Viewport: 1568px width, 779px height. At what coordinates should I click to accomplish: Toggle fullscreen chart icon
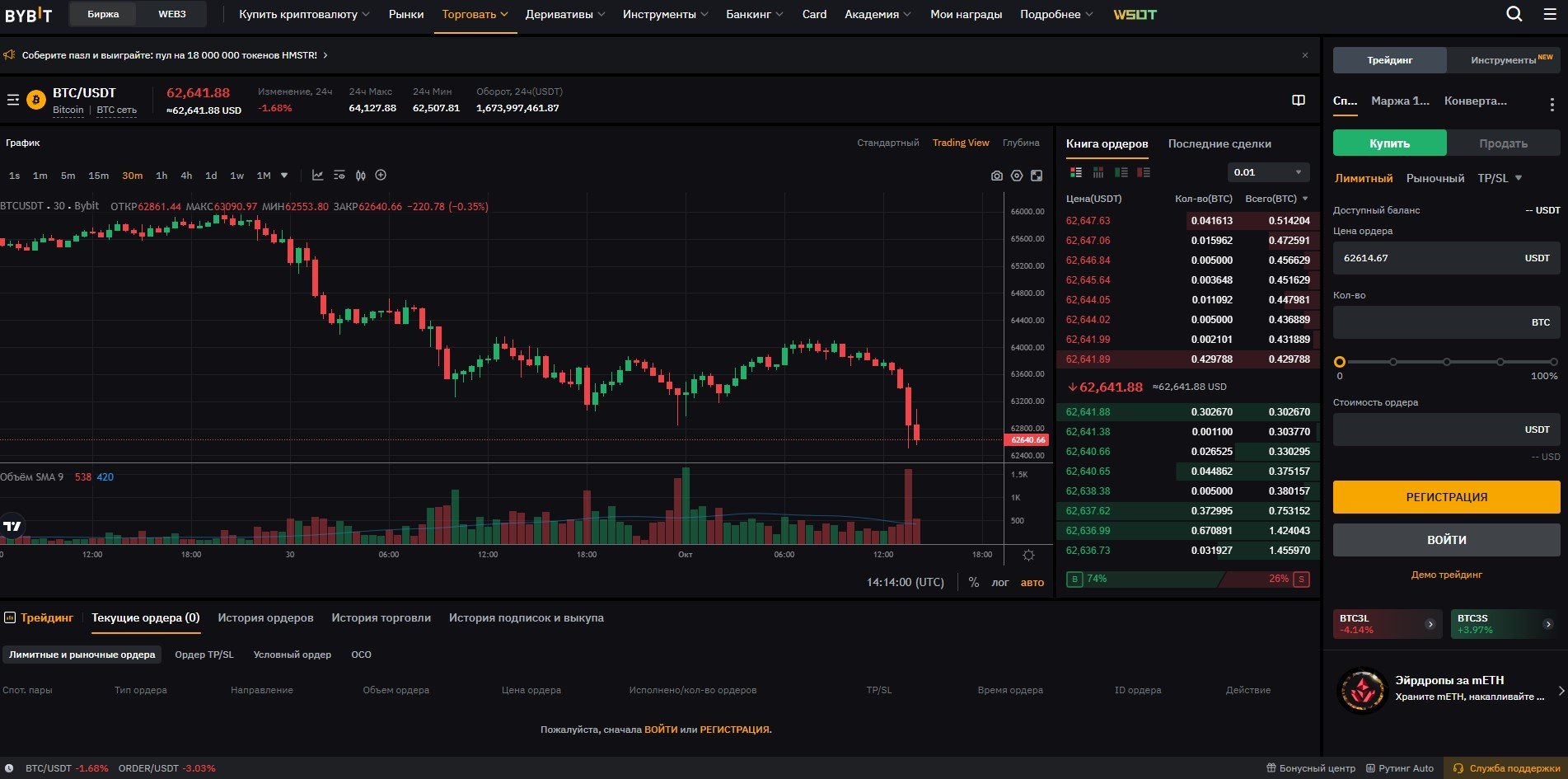pos(1037,176)
